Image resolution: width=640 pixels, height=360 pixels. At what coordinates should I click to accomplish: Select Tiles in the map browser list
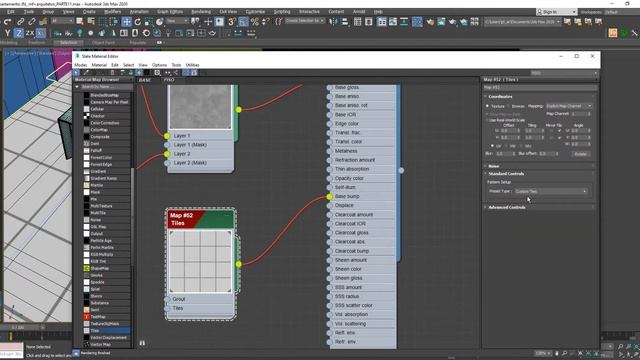107,331
